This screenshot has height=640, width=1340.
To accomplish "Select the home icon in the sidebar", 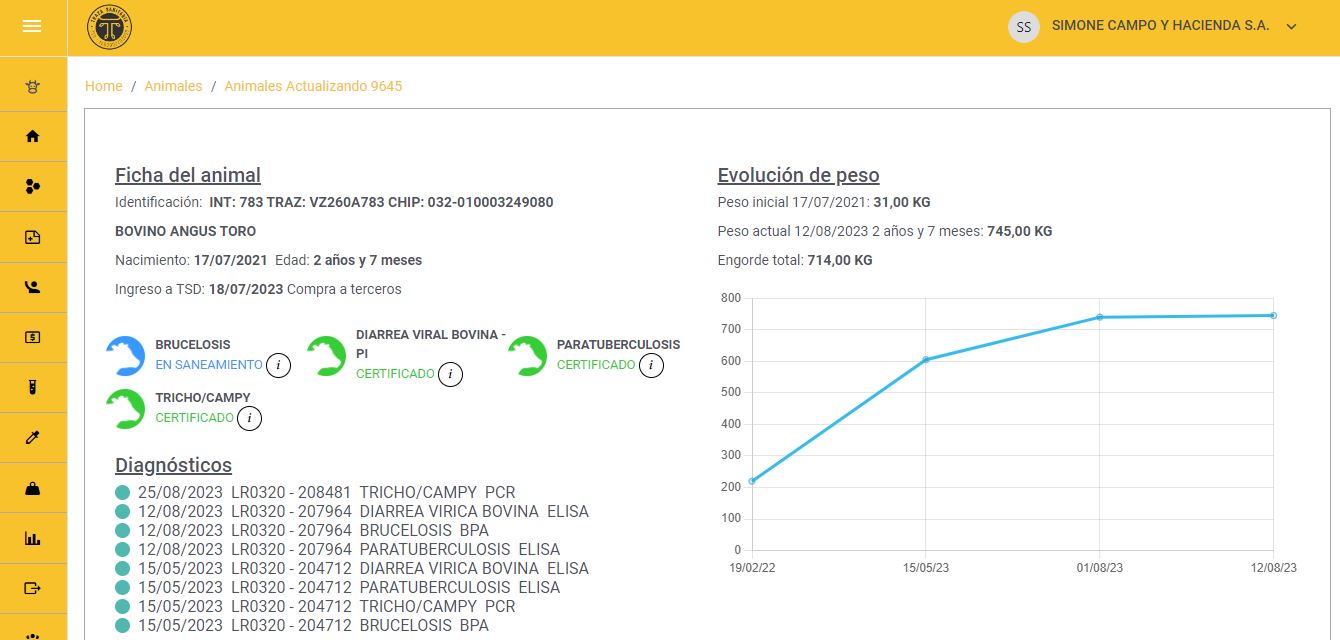I will click(34, 136).
